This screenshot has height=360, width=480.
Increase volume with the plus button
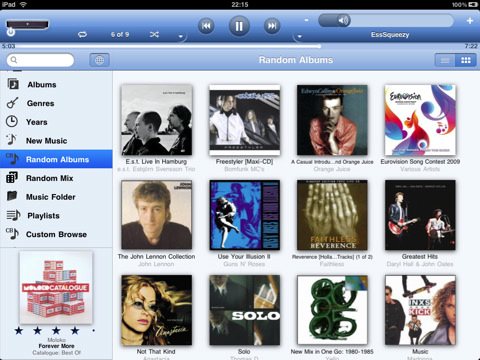(470, 21)
